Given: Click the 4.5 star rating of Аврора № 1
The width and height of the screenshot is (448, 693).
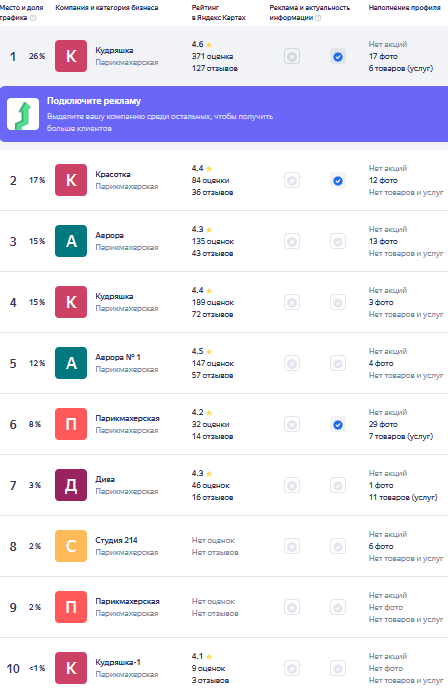Looking at the screenshot, I should (202, 351).
